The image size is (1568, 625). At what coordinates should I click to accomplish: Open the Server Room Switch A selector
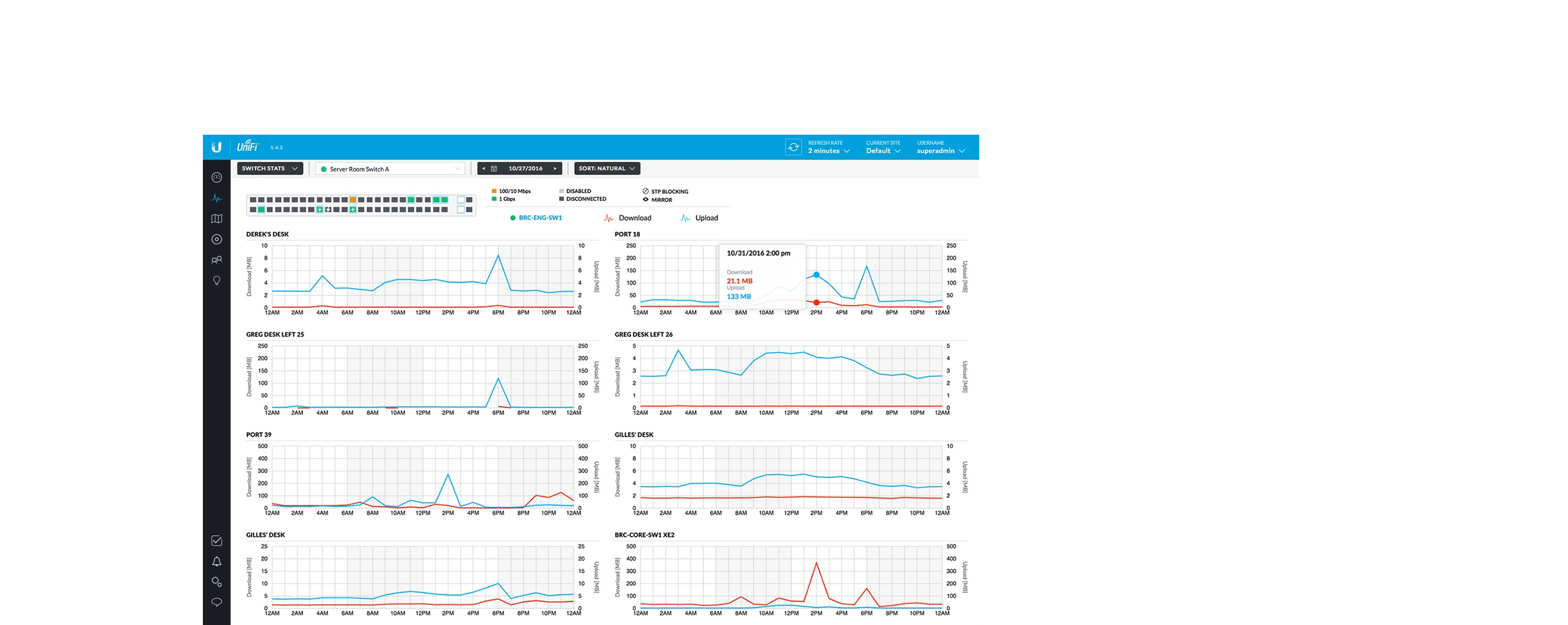pyautogui.click(x=390, y=169)
